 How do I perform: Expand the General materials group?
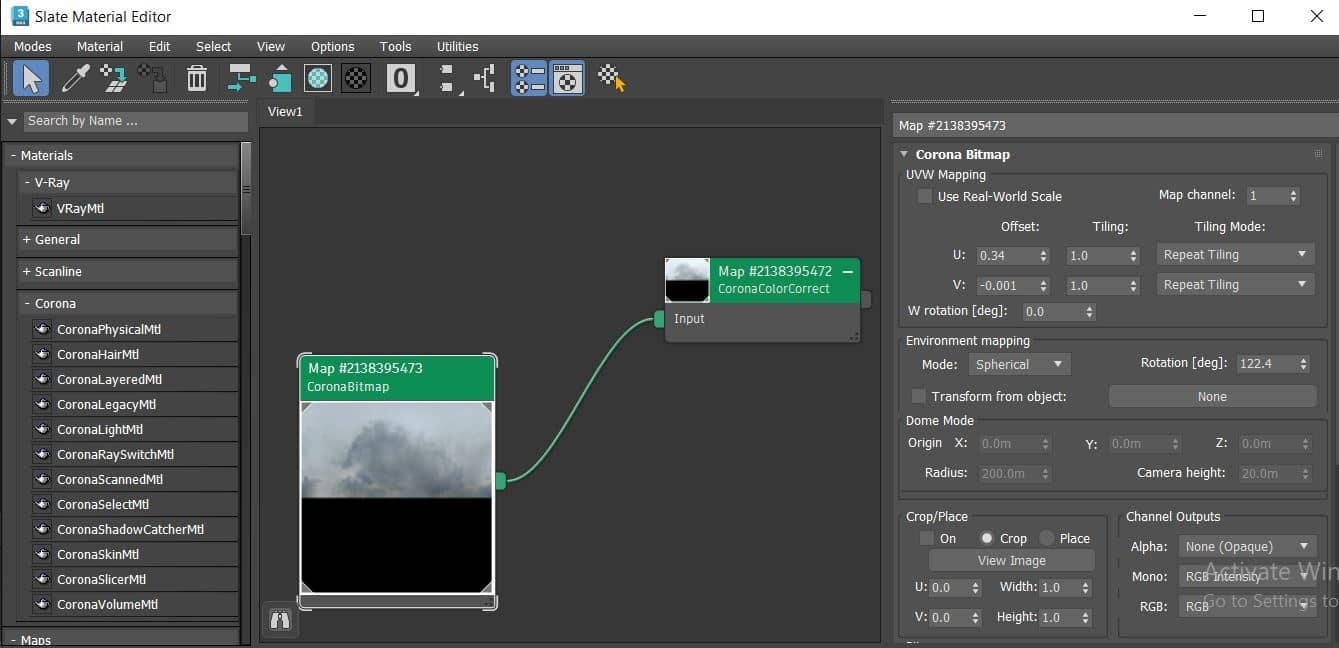58,240
